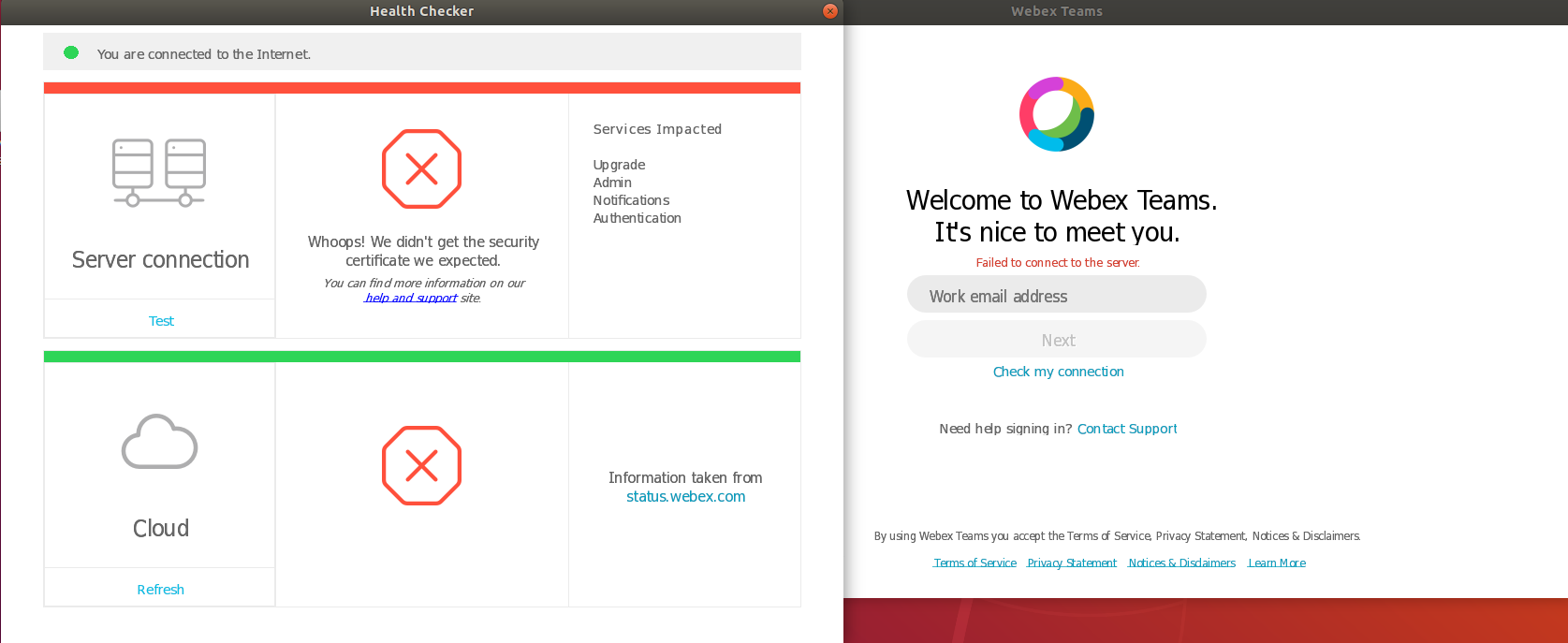The height and width of the screenshot is (643, 1568).
Task: Click 'Admin' in Services Impacted list
Action: 612,183
